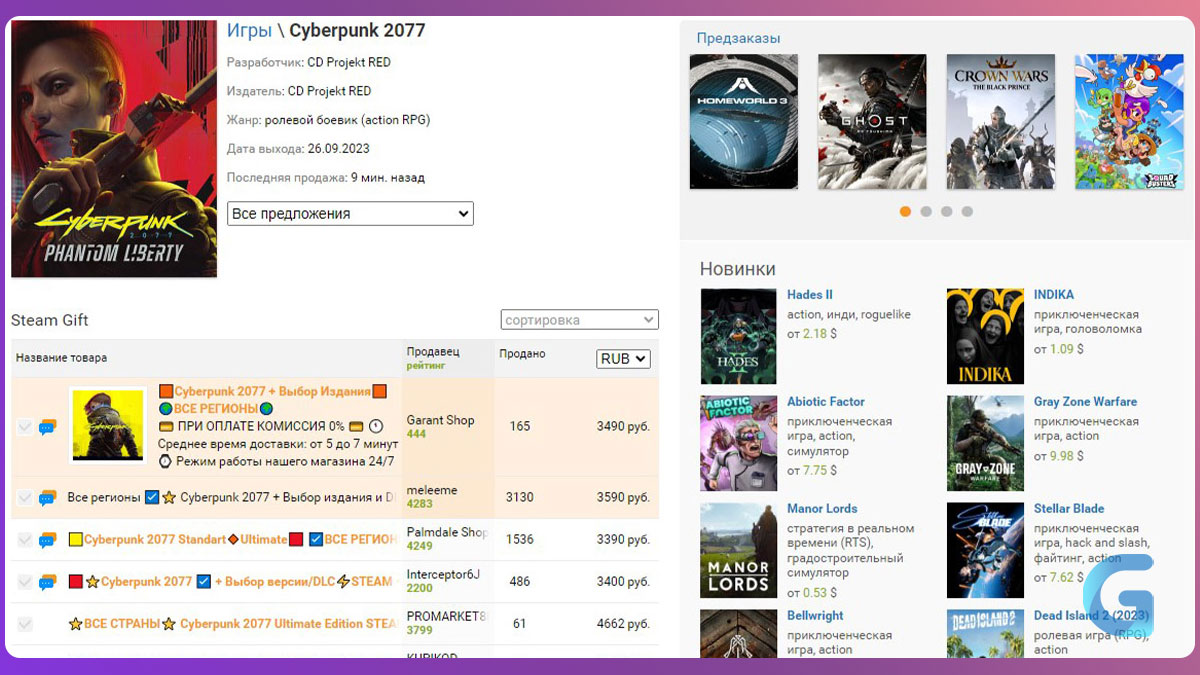Image resolution: width=1200 pixels, height=675 pixels.
Task: Tick the checkbox in the Palmdale Shop row
Action: coord(25,540)
